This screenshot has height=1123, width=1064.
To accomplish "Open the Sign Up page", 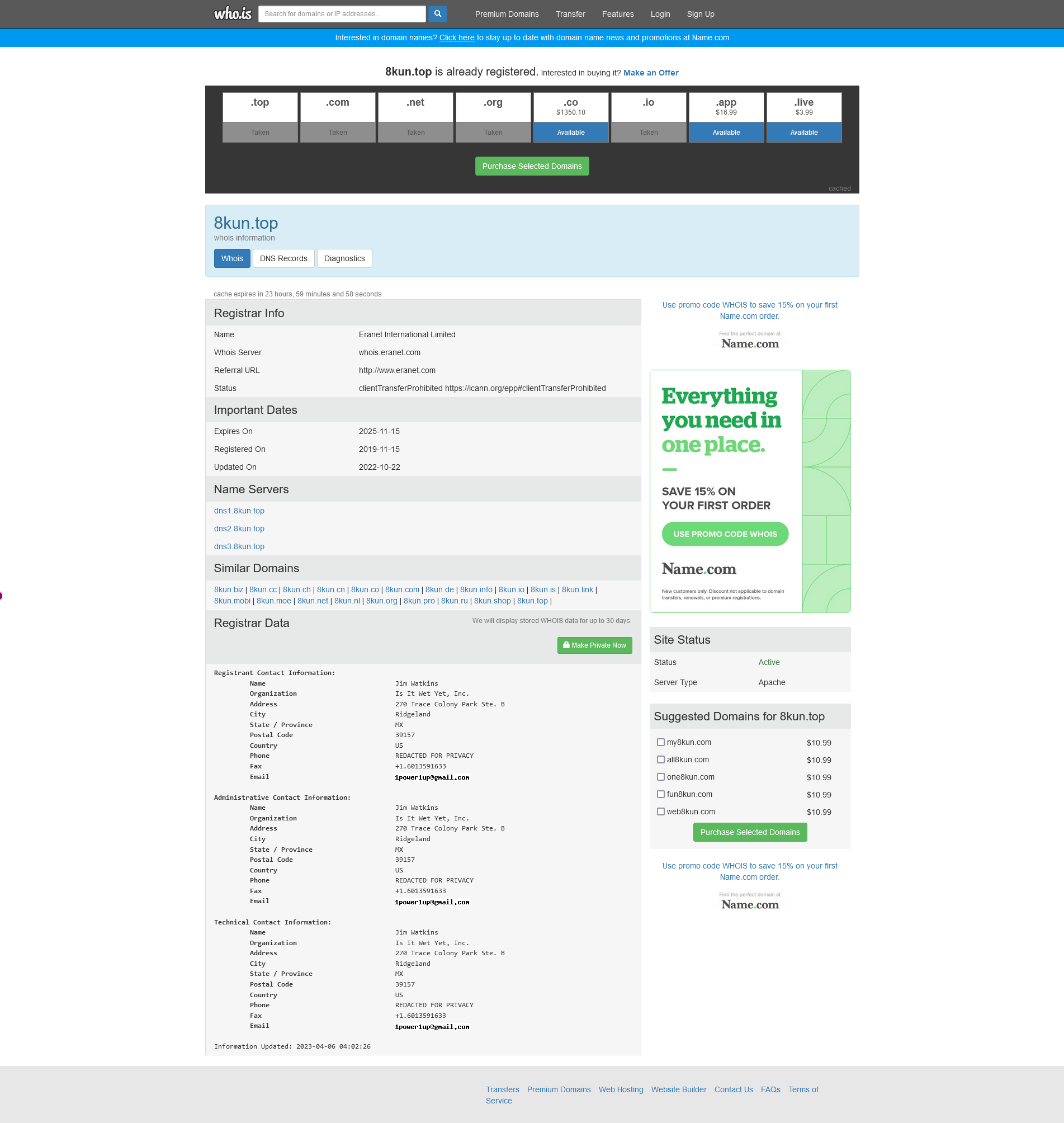I will pyautogui.click(x=701, y=14).
